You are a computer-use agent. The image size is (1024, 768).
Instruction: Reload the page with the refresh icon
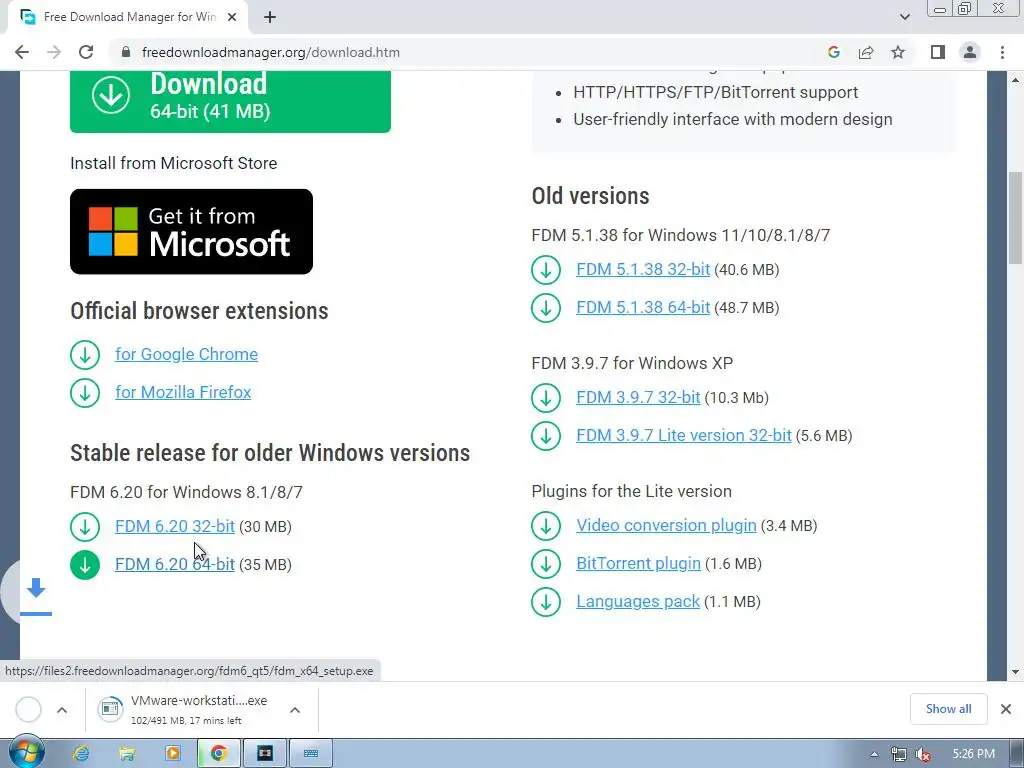[x=86, y=52]
